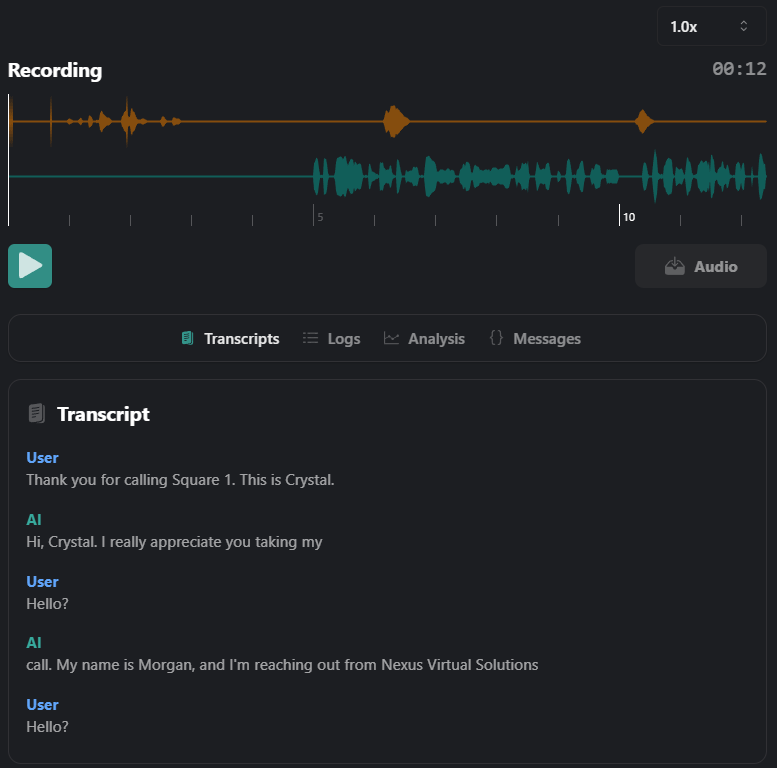Image resolution: width=777 pixels, height=768 pixels.
Task: Click the speed dropdown up-down chevron
Action: click(x=743, y=26)
